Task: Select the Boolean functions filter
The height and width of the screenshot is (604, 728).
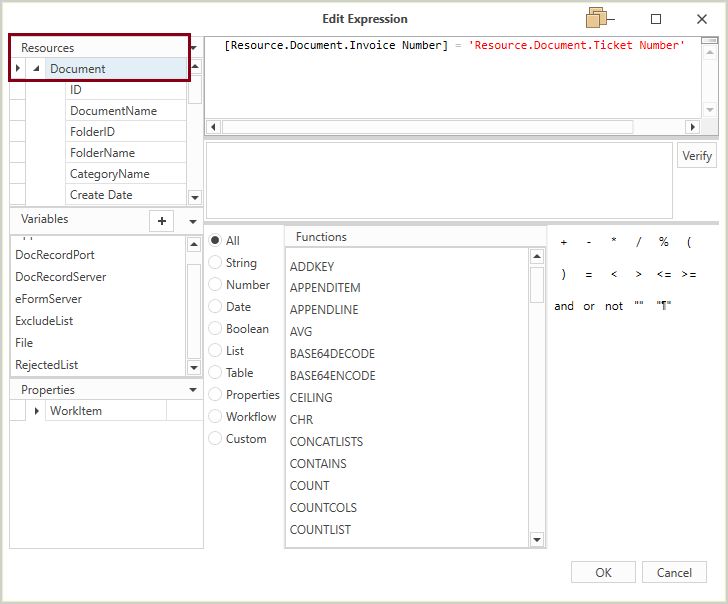Action: click(215, 328)
